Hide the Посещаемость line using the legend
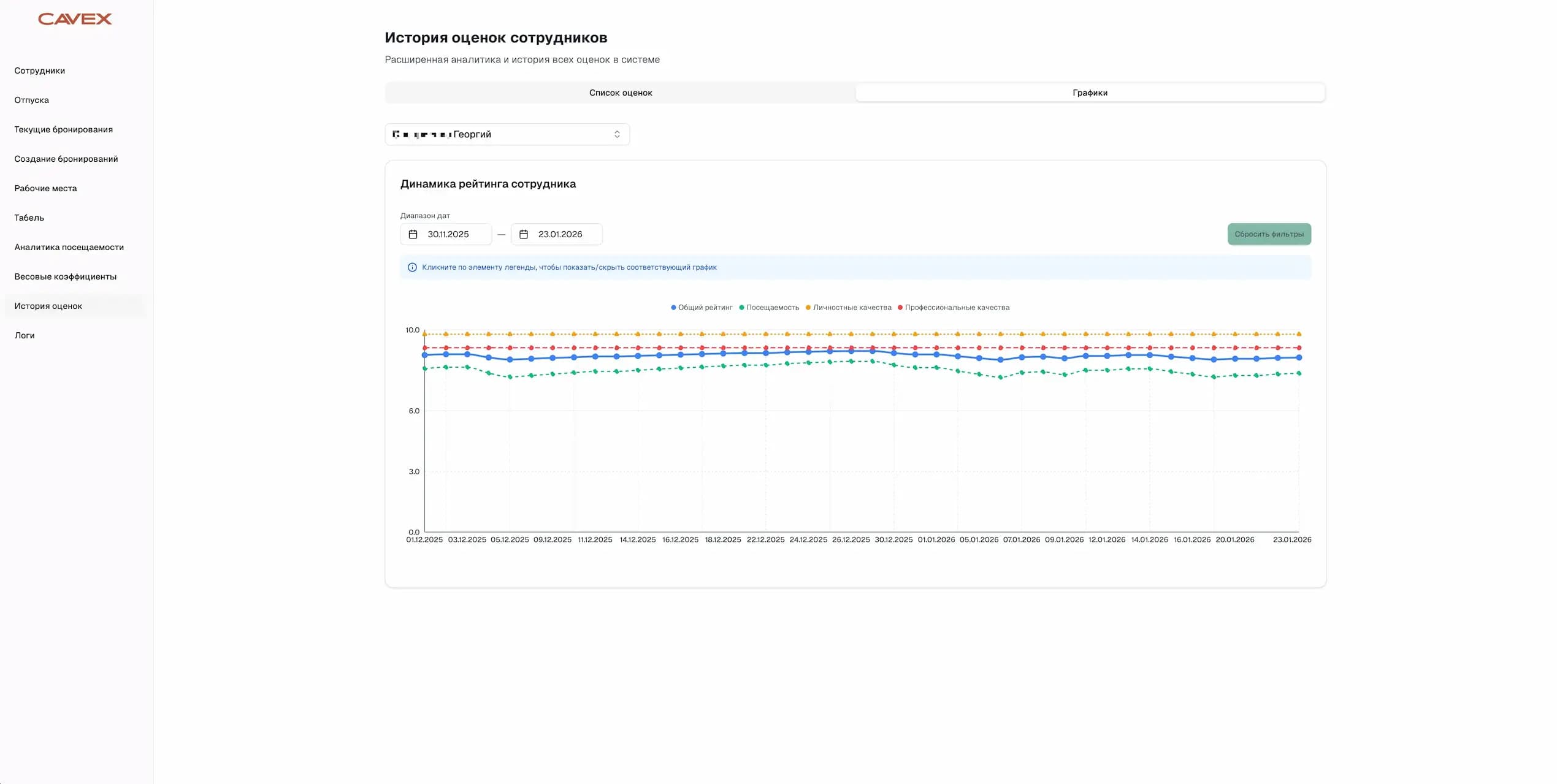 pyautogui.click(x=770, y=307)
